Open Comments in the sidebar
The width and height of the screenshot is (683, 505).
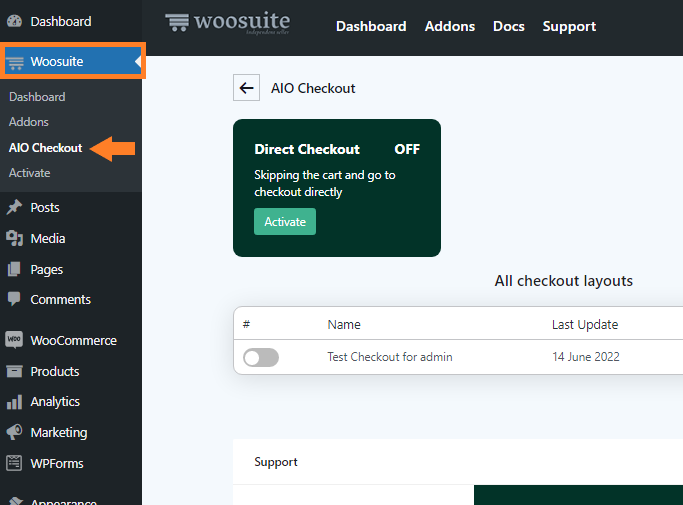tap(61, 300)
